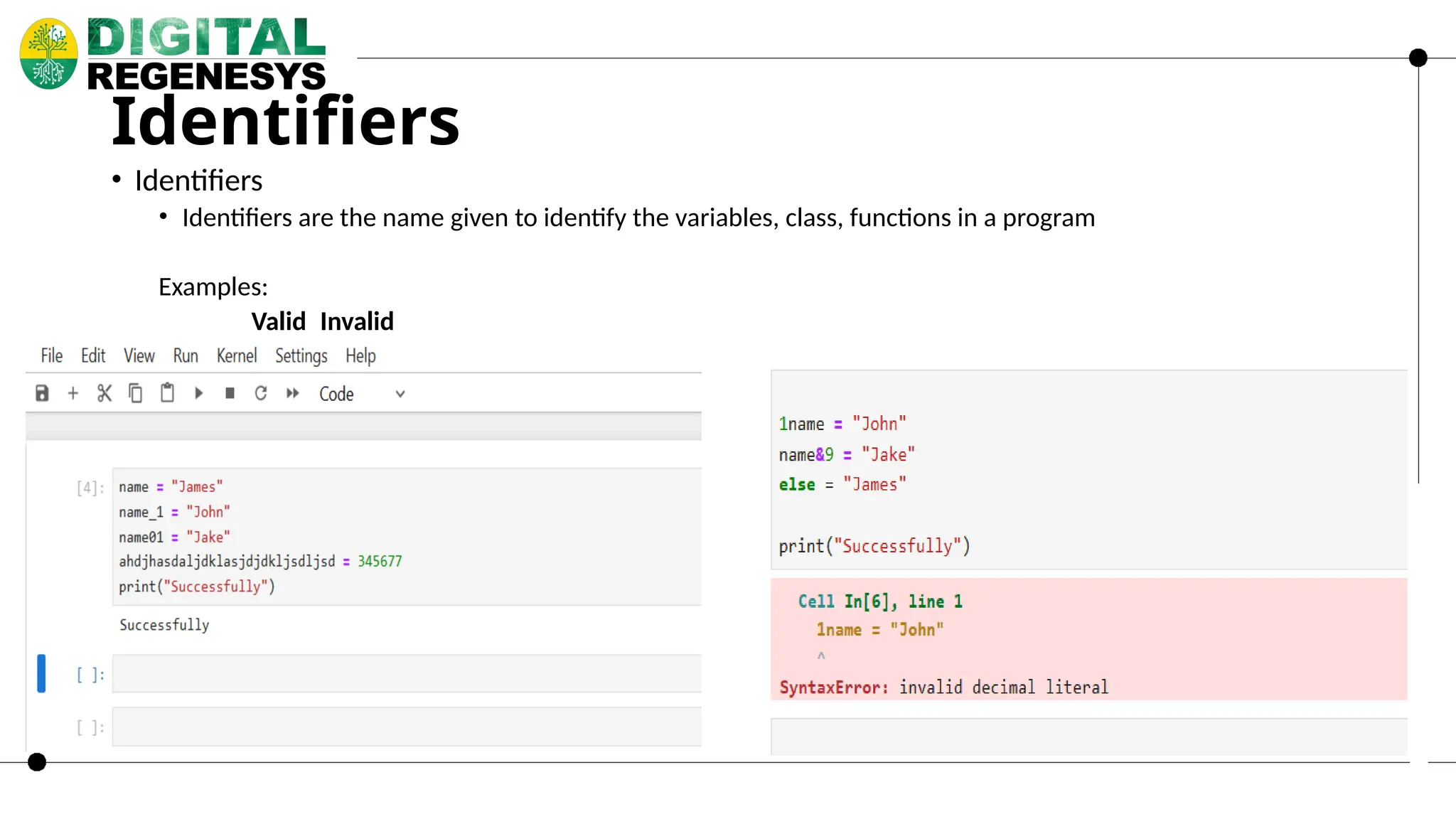
Task: Cut selected cell with scissors icon
Action: [105, 393]
